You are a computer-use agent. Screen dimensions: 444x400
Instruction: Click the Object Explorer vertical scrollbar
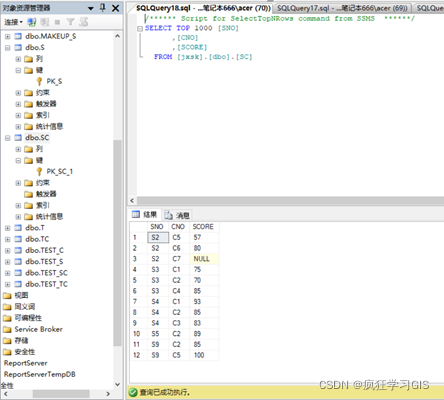pos(117,243)
